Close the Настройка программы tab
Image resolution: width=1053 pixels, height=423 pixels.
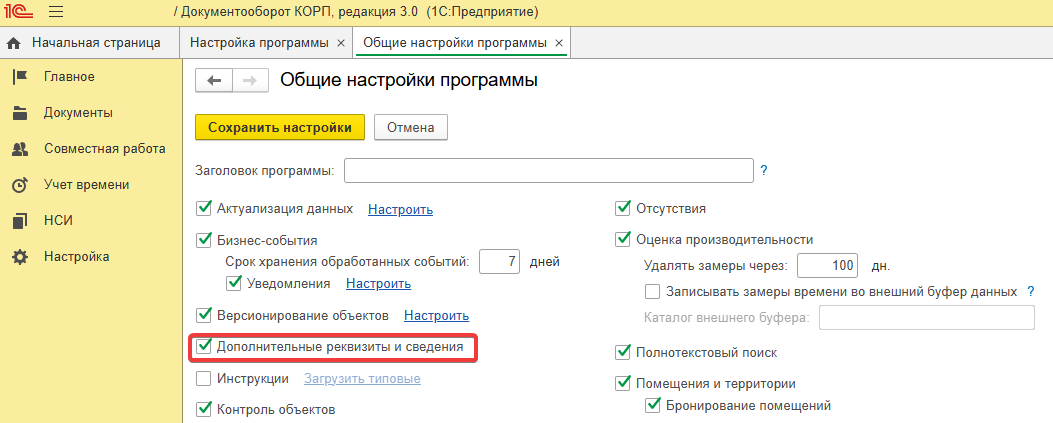click(340, 43)
